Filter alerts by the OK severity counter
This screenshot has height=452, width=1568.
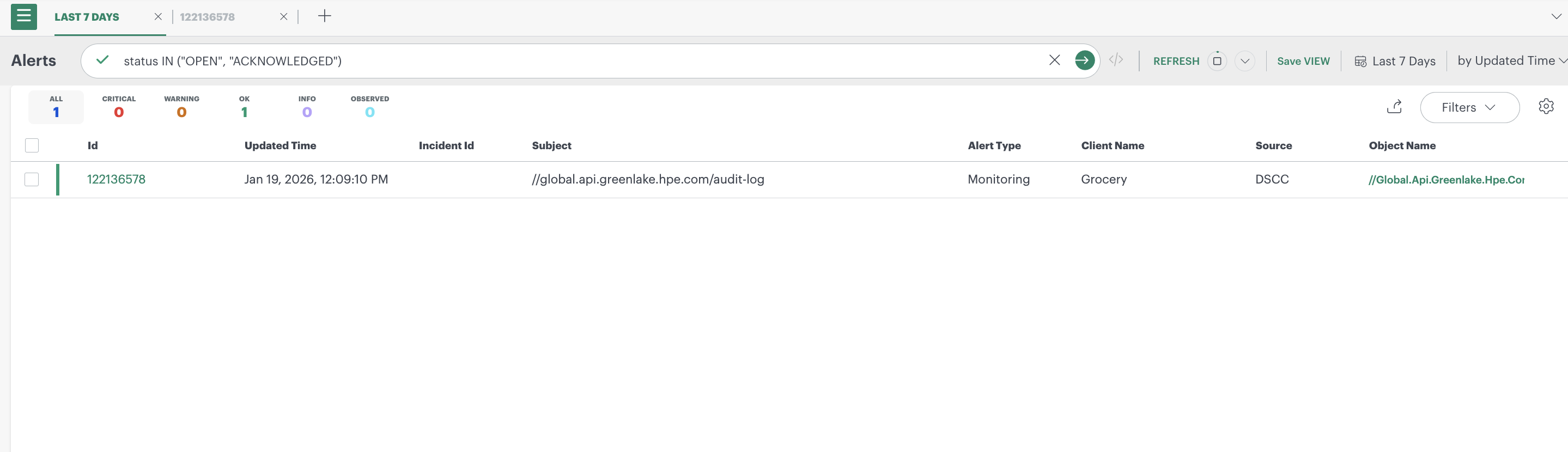tap(244, 106)
